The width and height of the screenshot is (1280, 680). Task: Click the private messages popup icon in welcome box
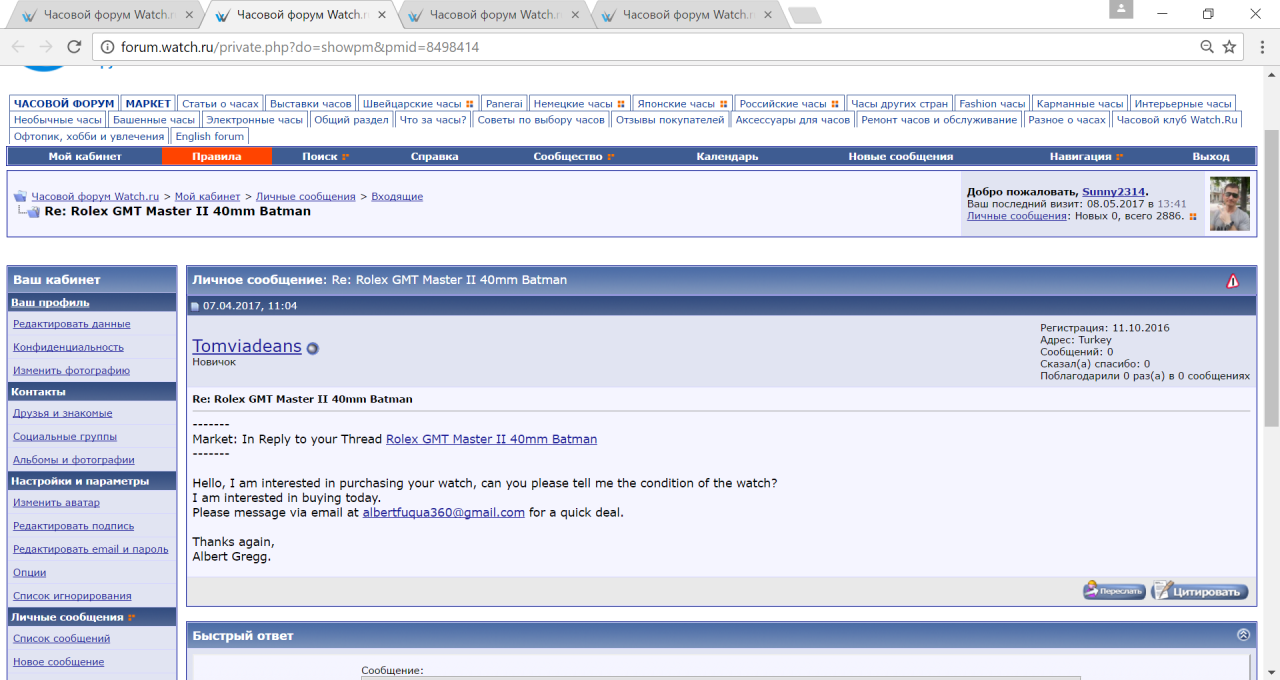coord(1192,217)
